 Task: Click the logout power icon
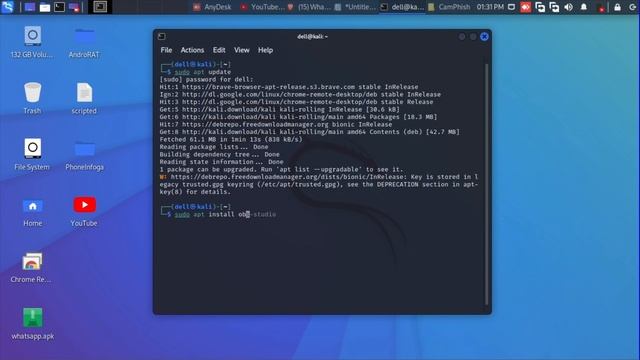coord(633,7)
